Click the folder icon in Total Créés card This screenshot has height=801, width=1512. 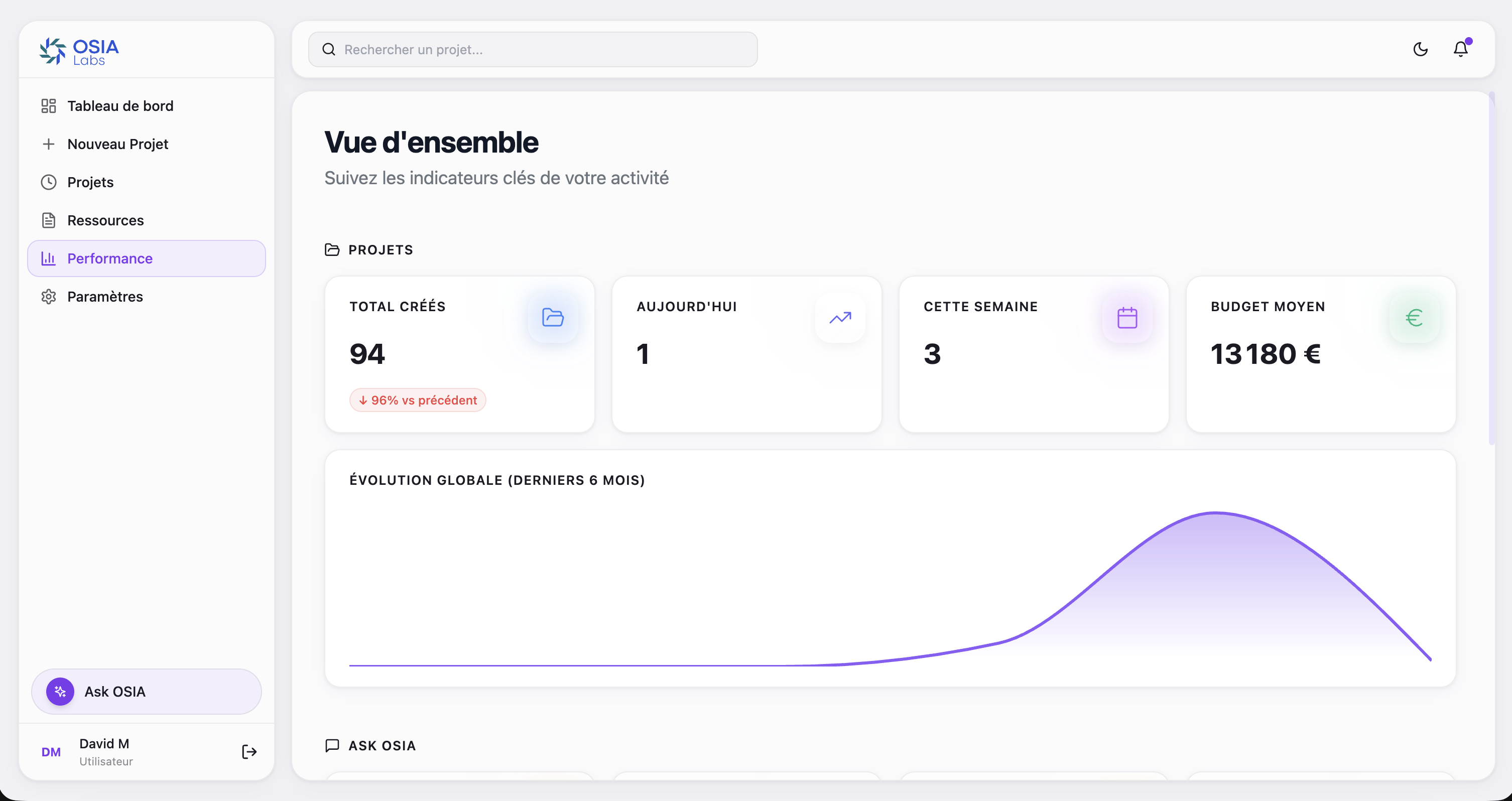[x=552, y=318]
